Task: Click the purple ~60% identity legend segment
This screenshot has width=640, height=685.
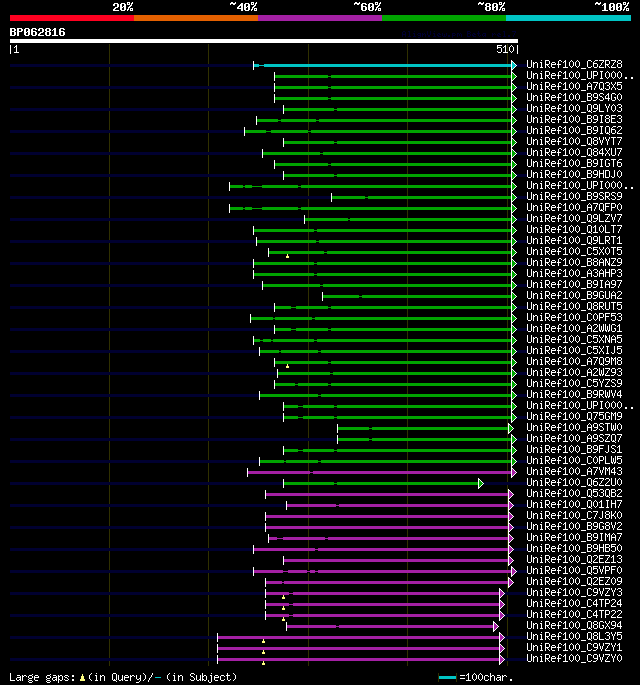Action: (x=320, y=18)
